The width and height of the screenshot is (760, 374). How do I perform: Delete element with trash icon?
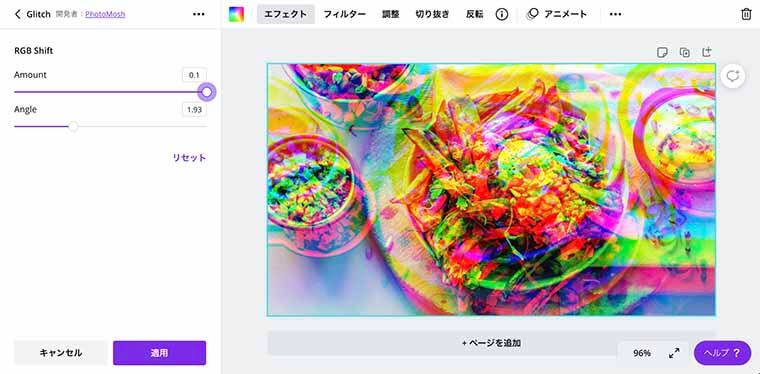click(x=746, y=14)
